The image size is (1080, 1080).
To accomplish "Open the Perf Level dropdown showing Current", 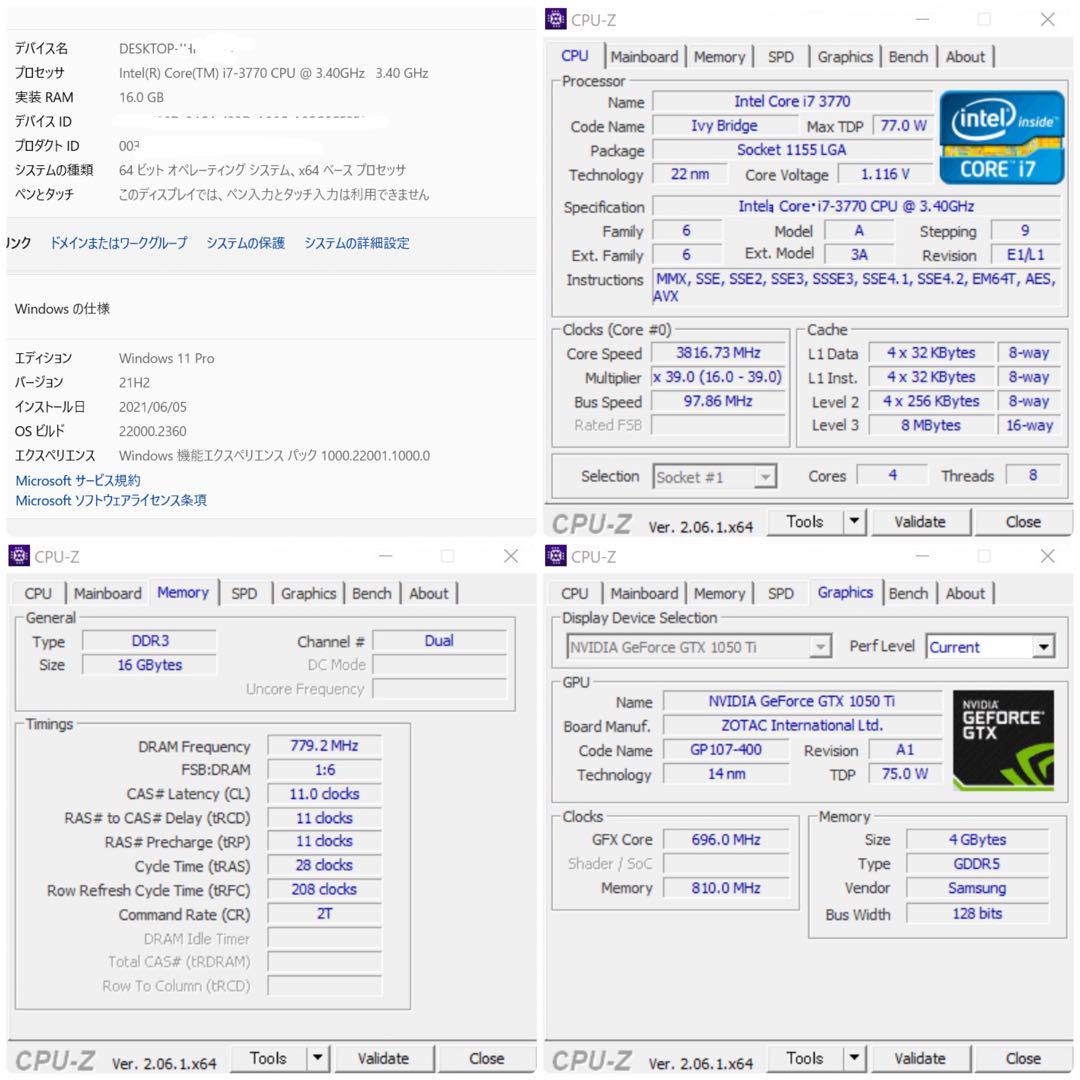I will pos(990,647).
